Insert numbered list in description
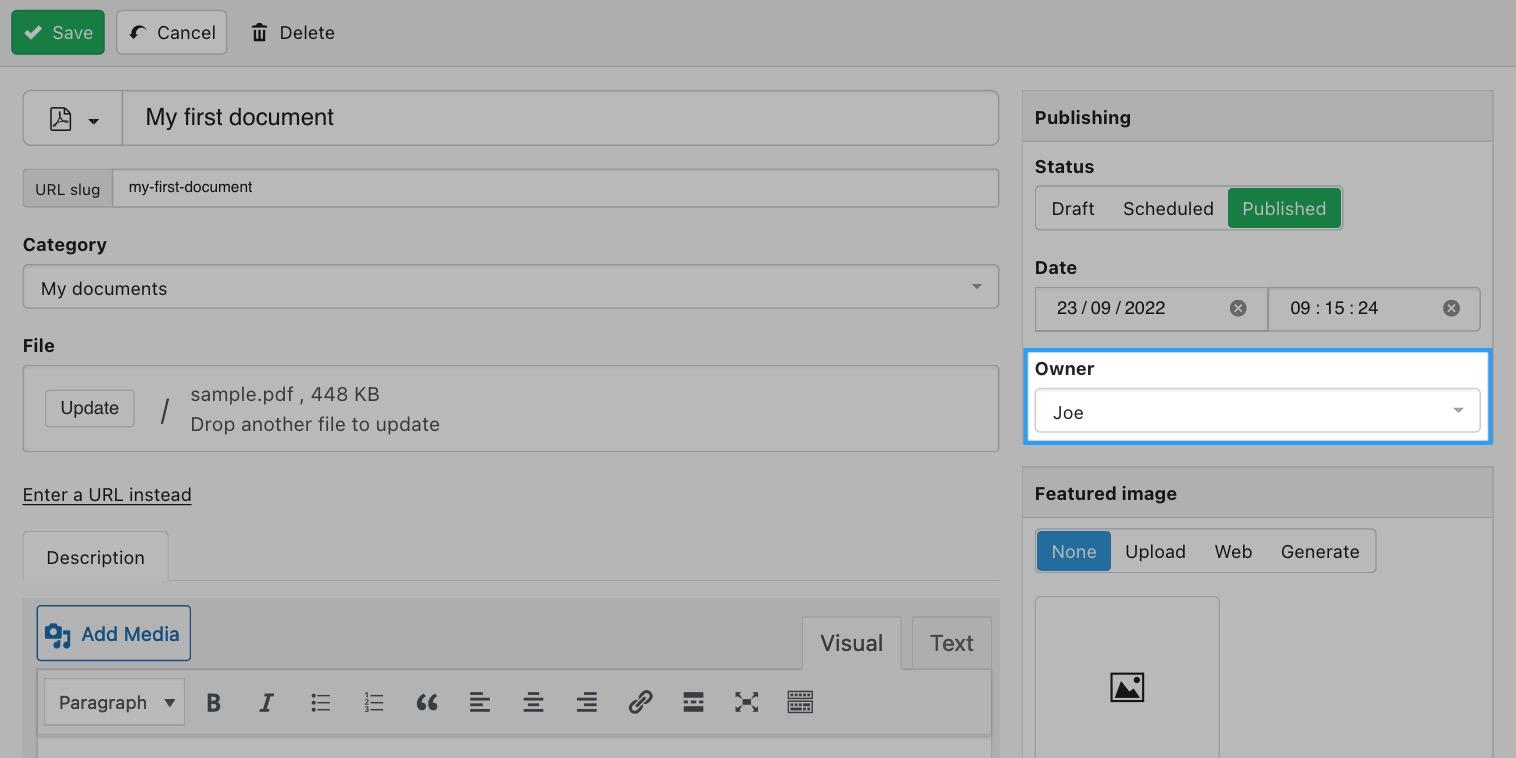Screen dimensions: 1516x758 pyautogui.click(x=374, y=703)
